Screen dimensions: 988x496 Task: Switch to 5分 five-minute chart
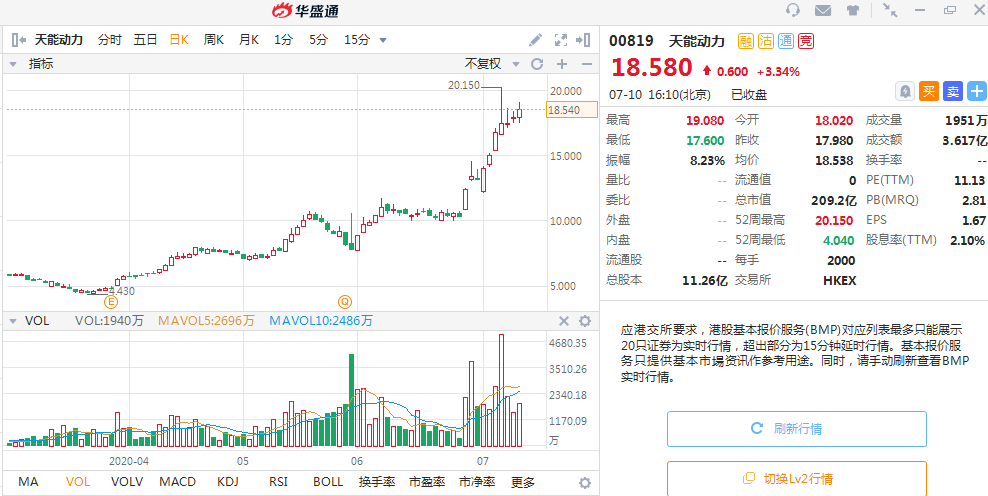319,40
